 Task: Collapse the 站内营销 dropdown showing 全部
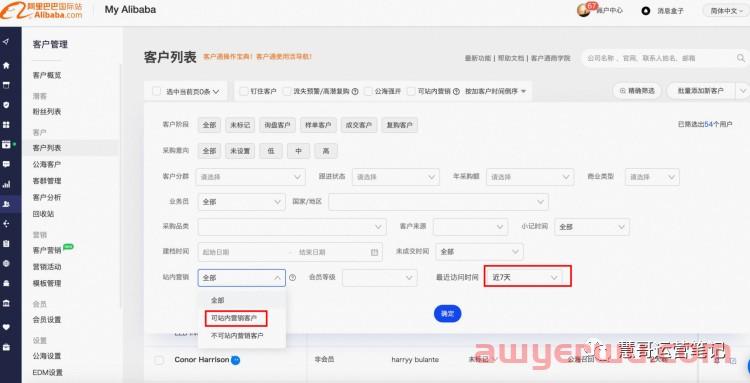click(242, 277)
